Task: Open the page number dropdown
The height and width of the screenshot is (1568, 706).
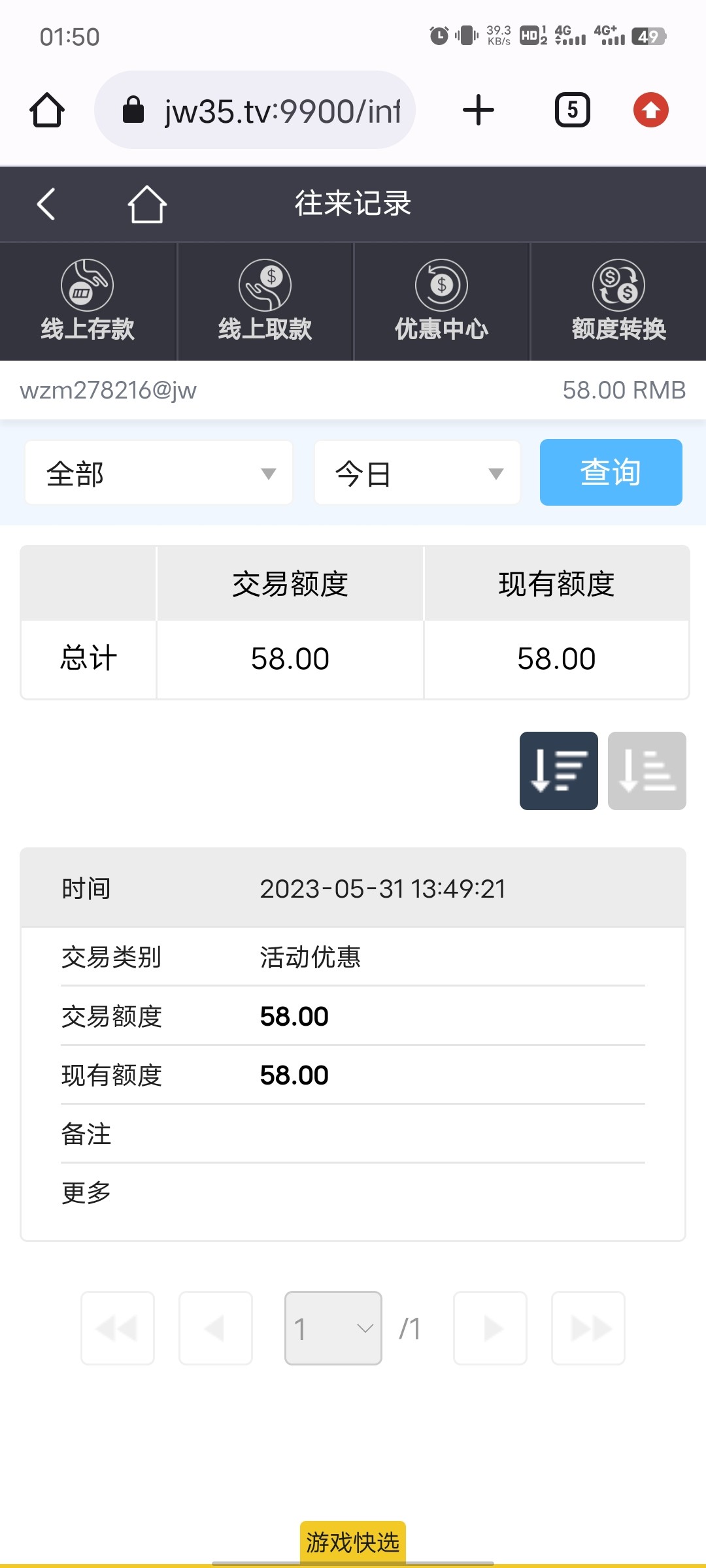Action: coord(333,1328)
